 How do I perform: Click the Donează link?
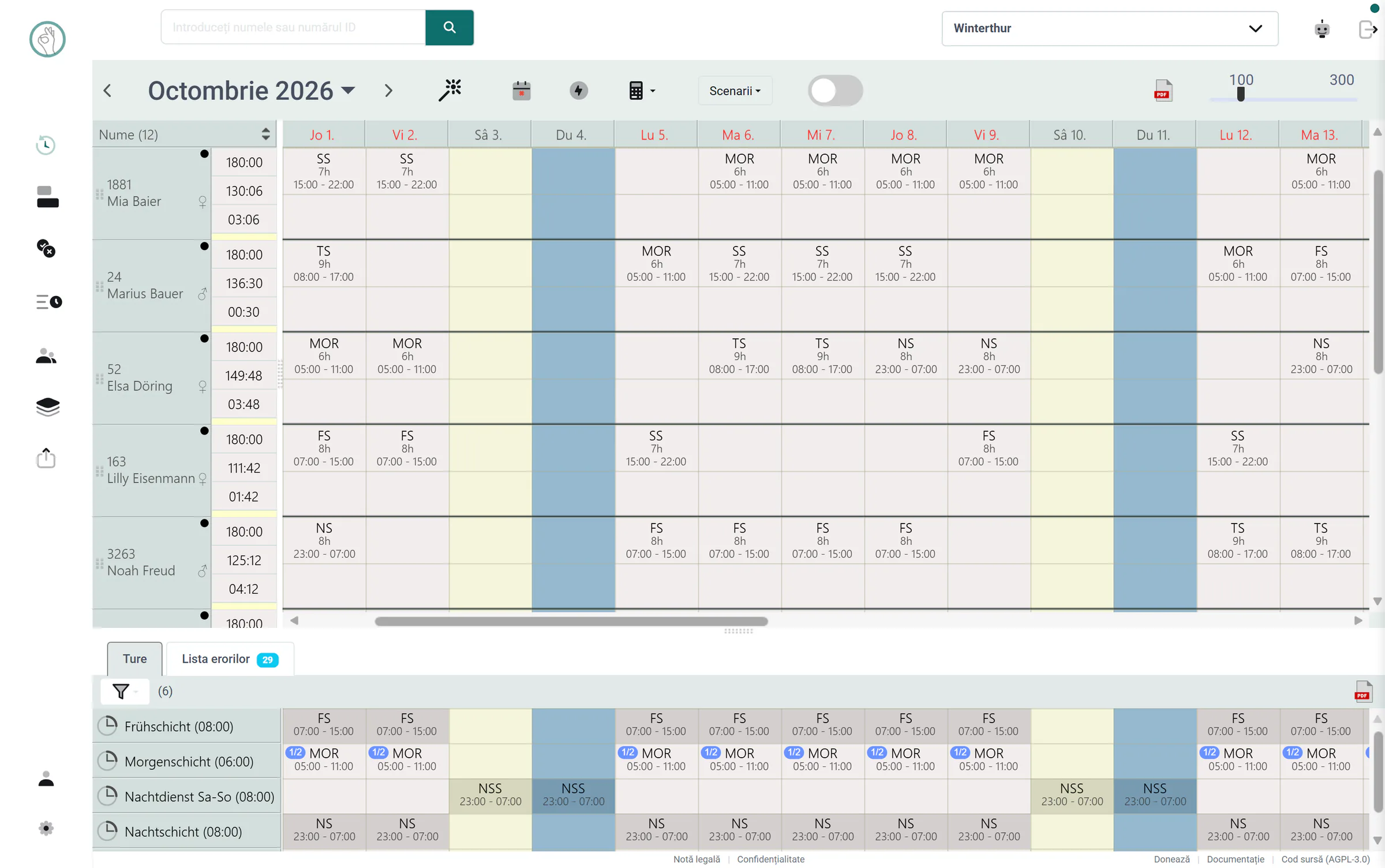[x=1171, y=859]
